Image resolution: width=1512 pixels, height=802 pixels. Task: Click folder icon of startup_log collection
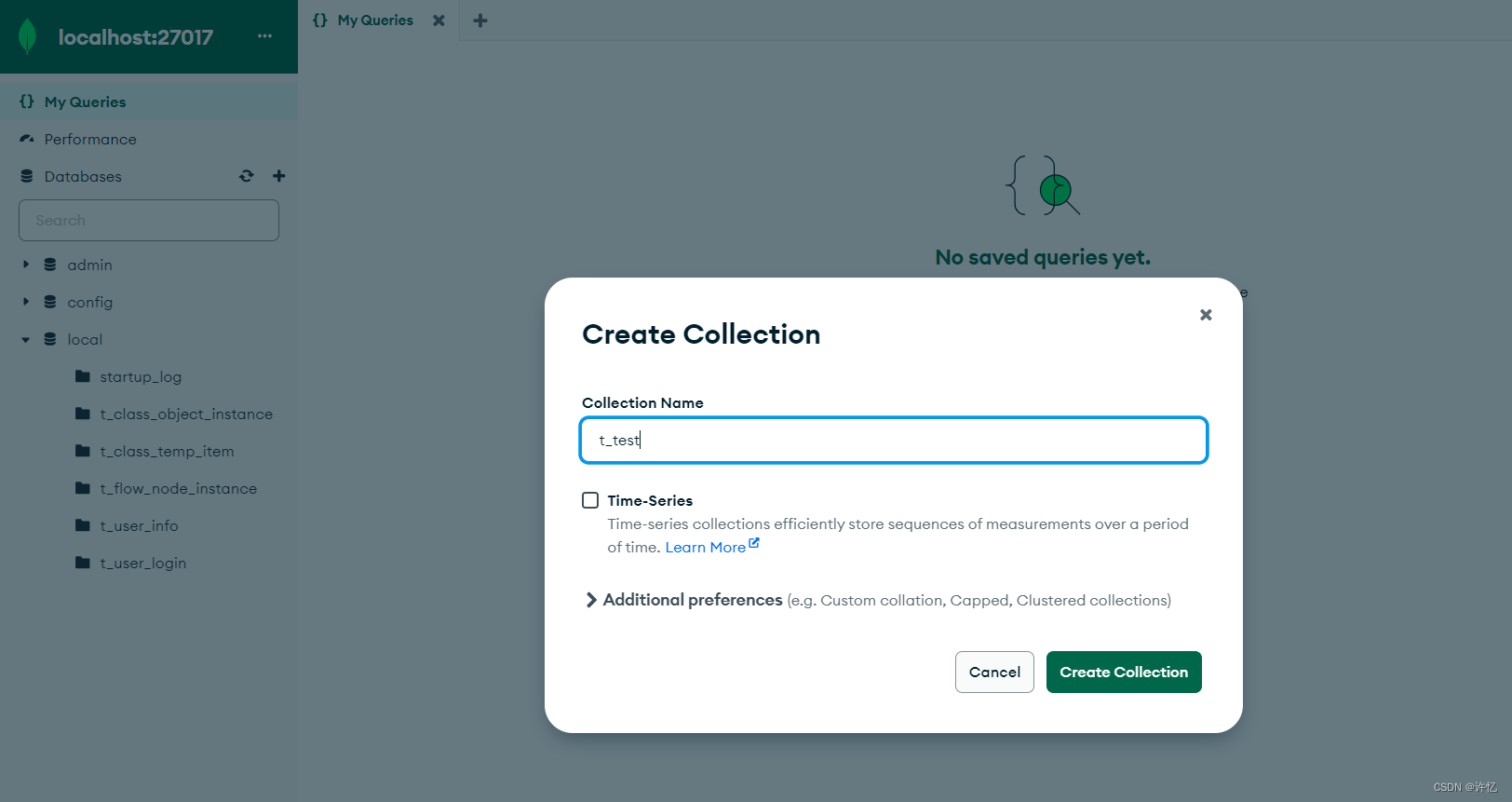point(83,376)
